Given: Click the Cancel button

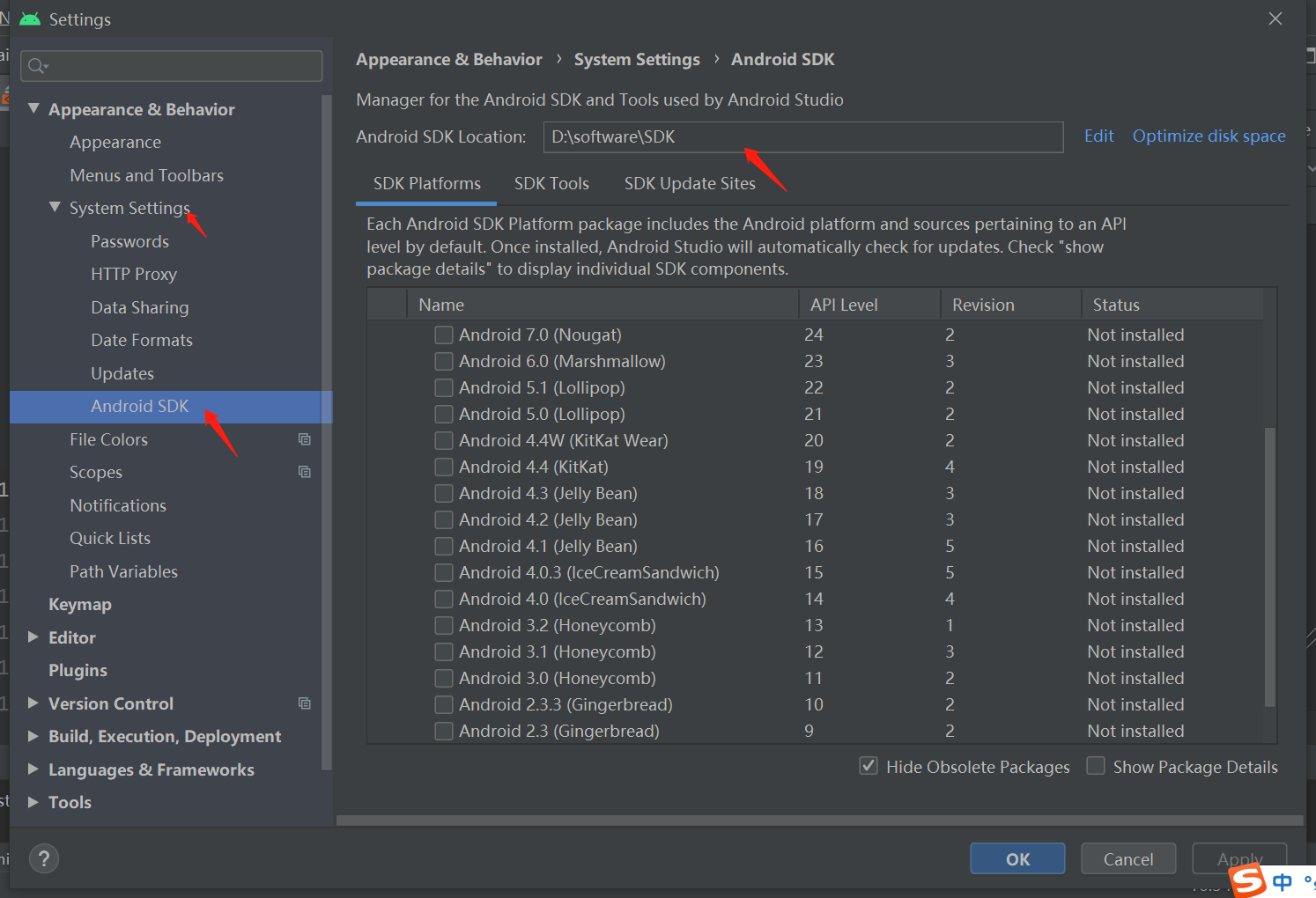Looking at the screenshot, I should 1128,858.
